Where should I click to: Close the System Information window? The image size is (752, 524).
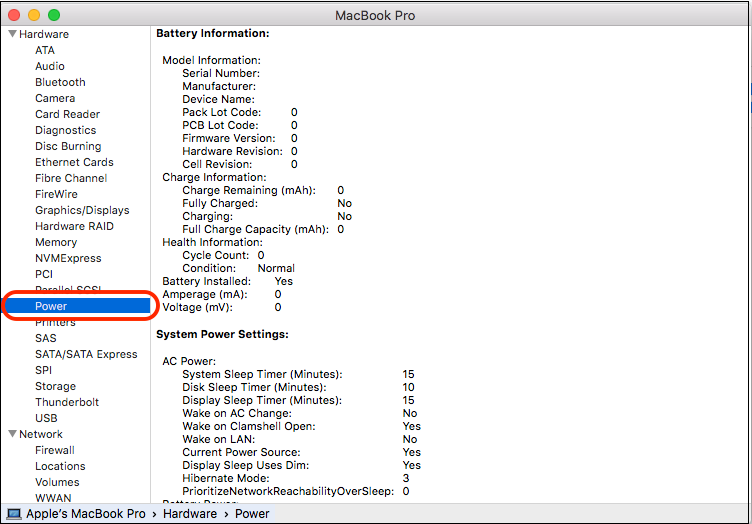(14, 15)
